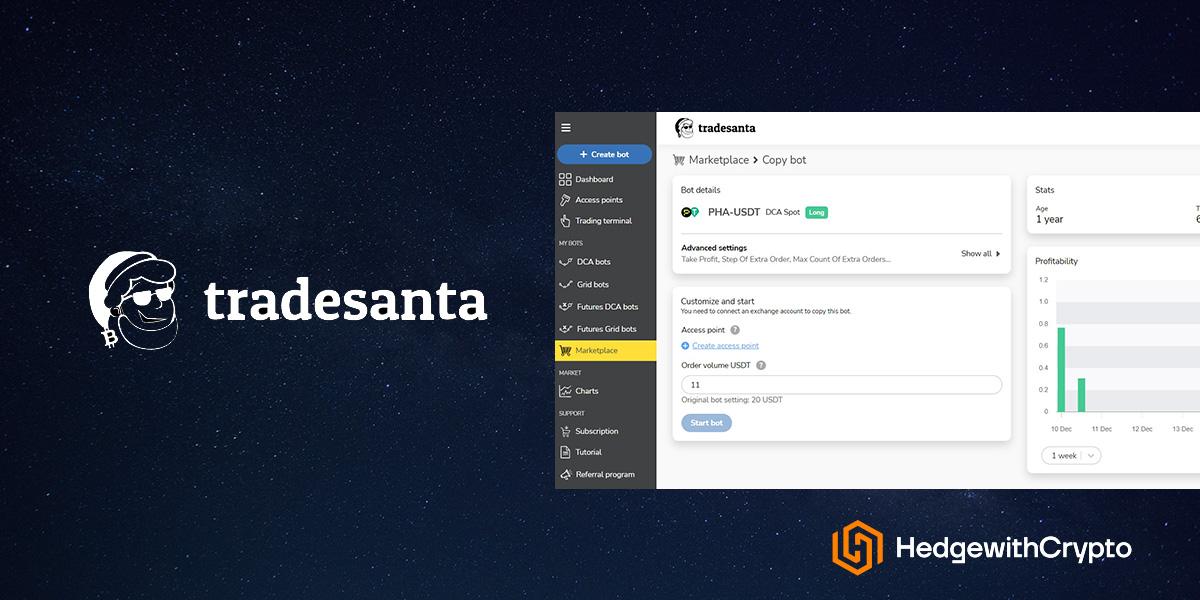Select the Referral program icon
This screenshot has height=600, width=1200.
pyautogui.click(x=567, y=474)
